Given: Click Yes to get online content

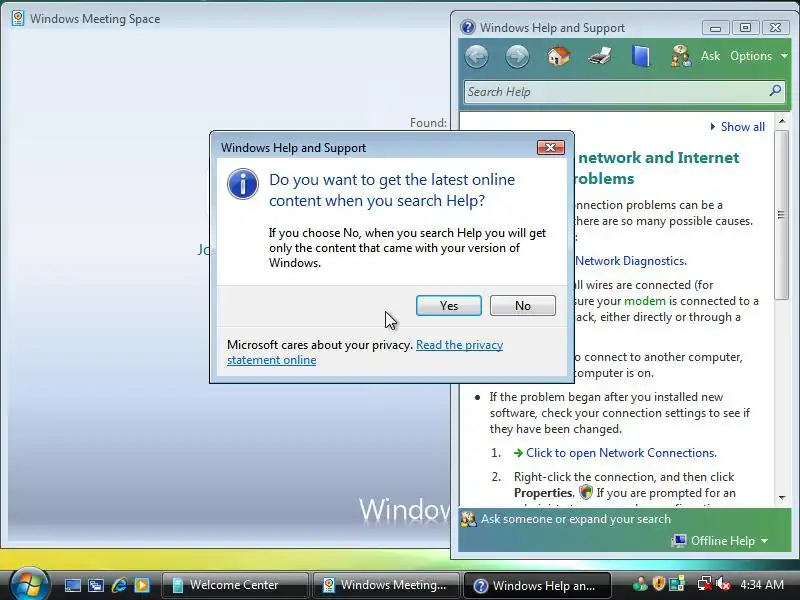Looking at the screenshot, I should (448, 305).
